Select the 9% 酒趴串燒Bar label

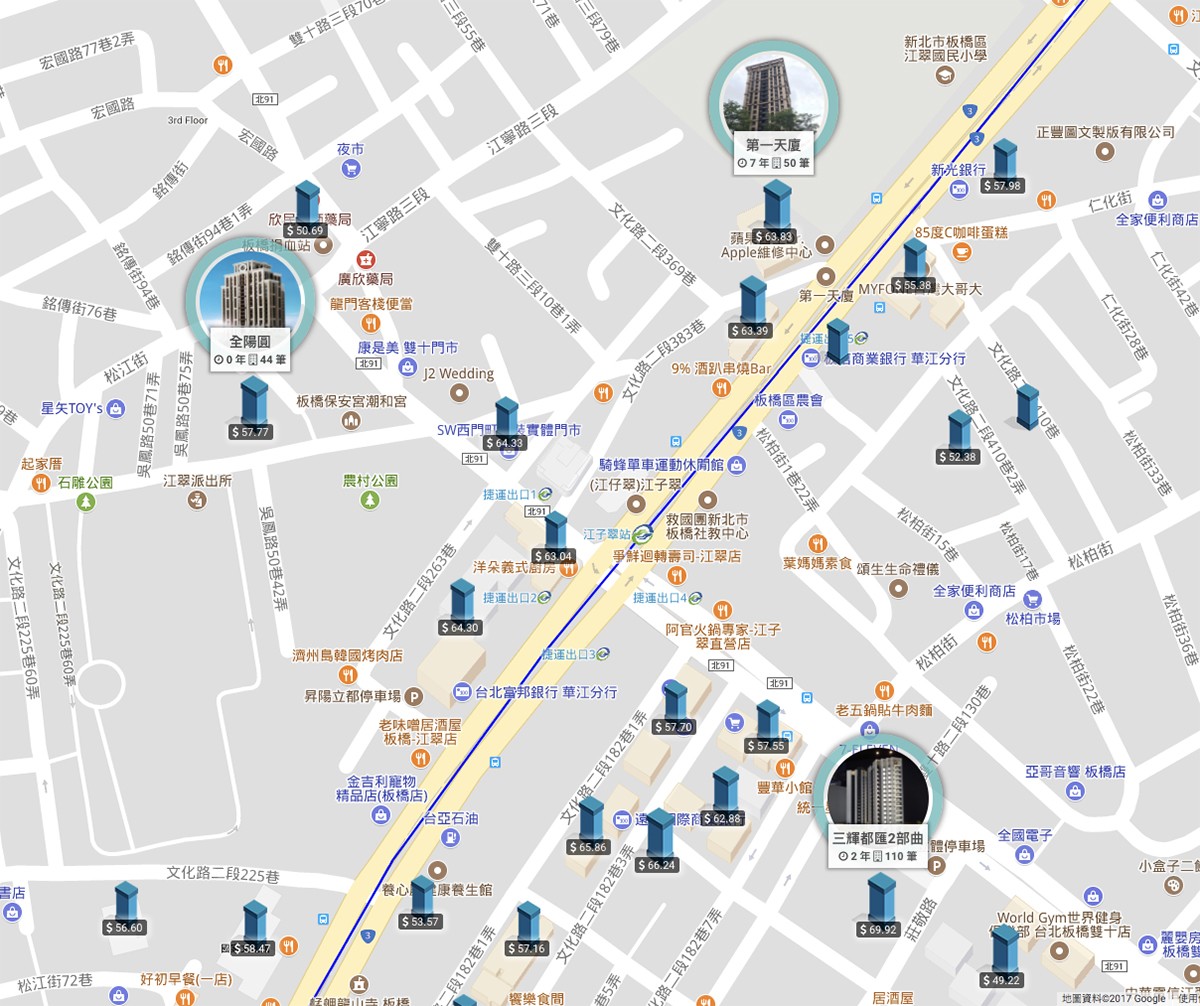click(719, 368)
